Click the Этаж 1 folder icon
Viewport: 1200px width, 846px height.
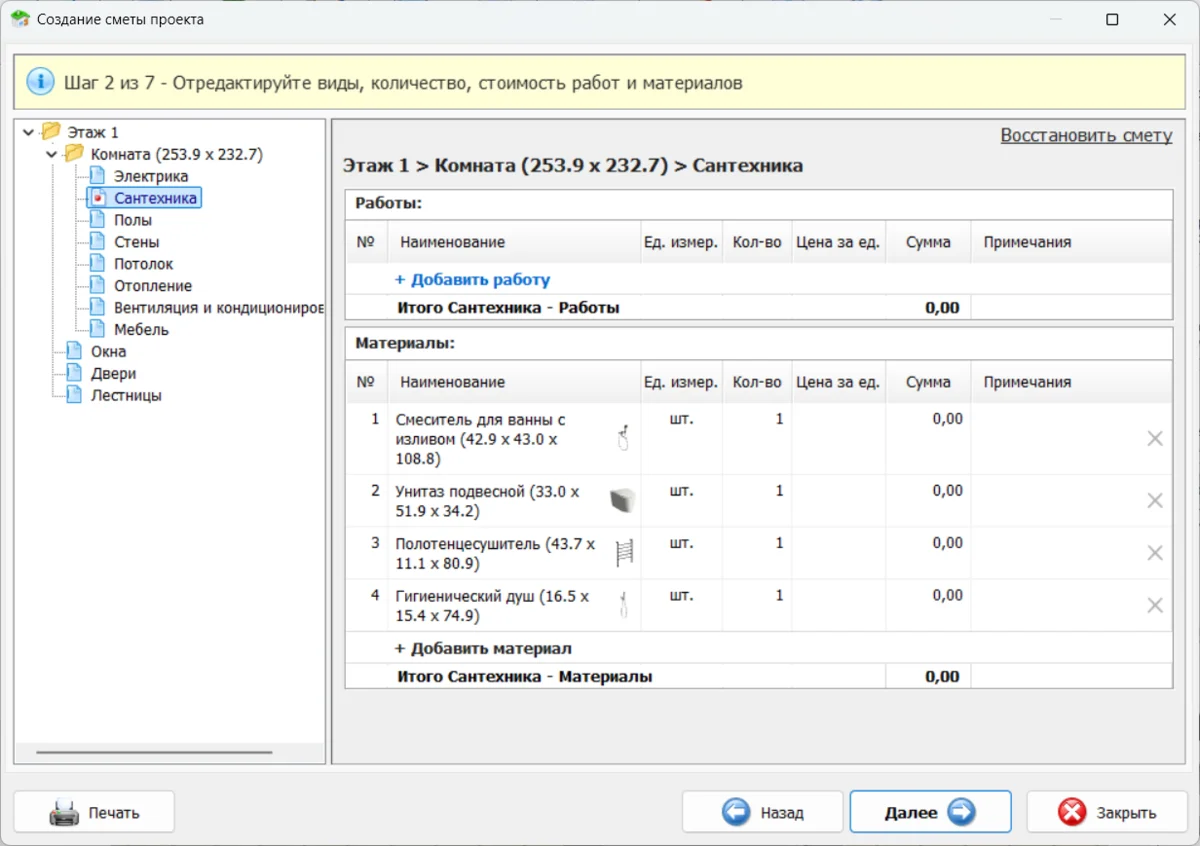[x=51, y=131]
